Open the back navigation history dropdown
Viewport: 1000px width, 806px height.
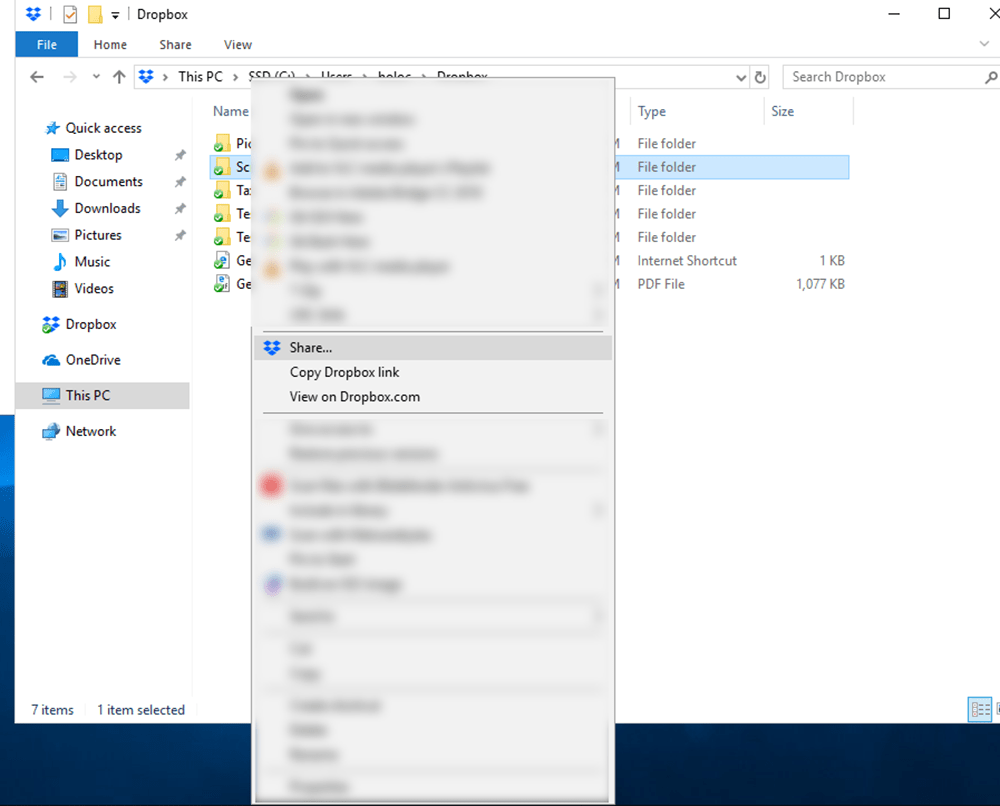tap(96, 77)
